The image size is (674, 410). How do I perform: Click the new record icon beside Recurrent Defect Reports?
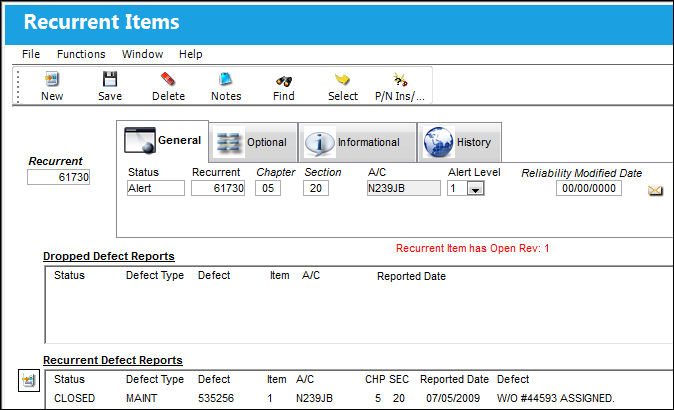29,380
